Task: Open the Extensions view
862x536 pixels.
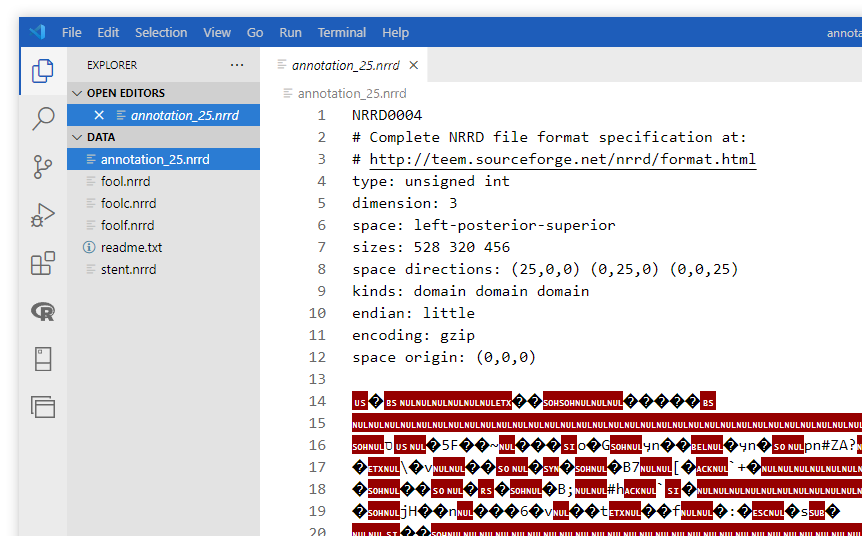Action: 43,263
